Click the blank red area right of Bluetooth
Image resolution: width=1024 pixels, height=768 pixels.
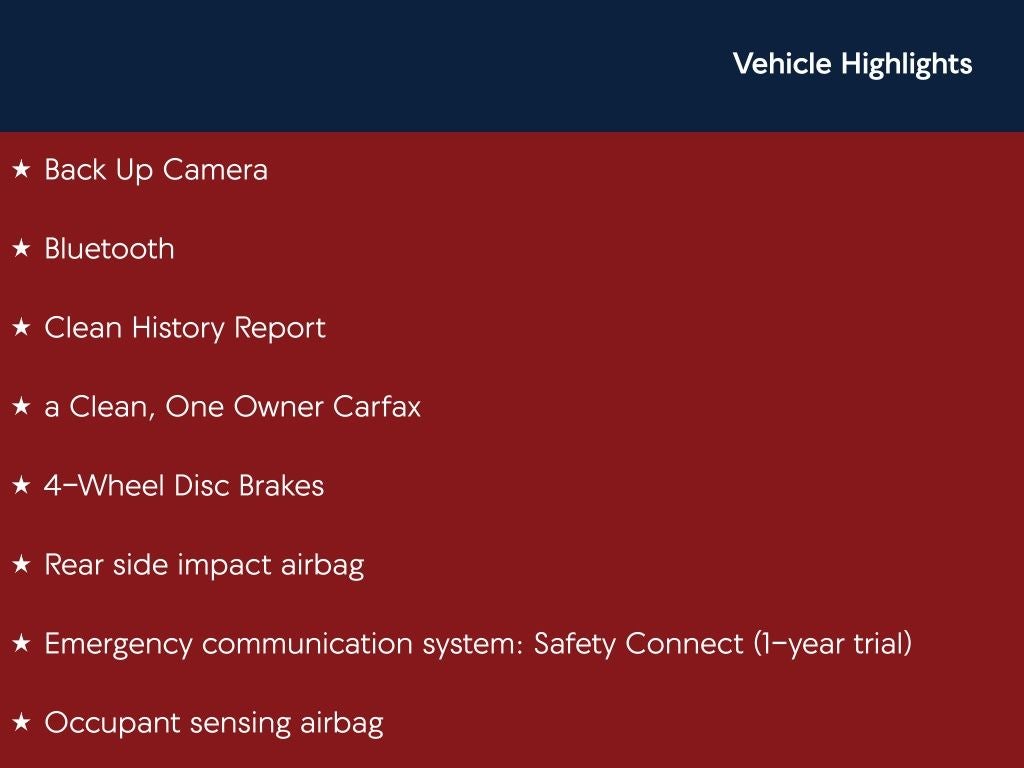pyautogui.click(x=600, y=249)
